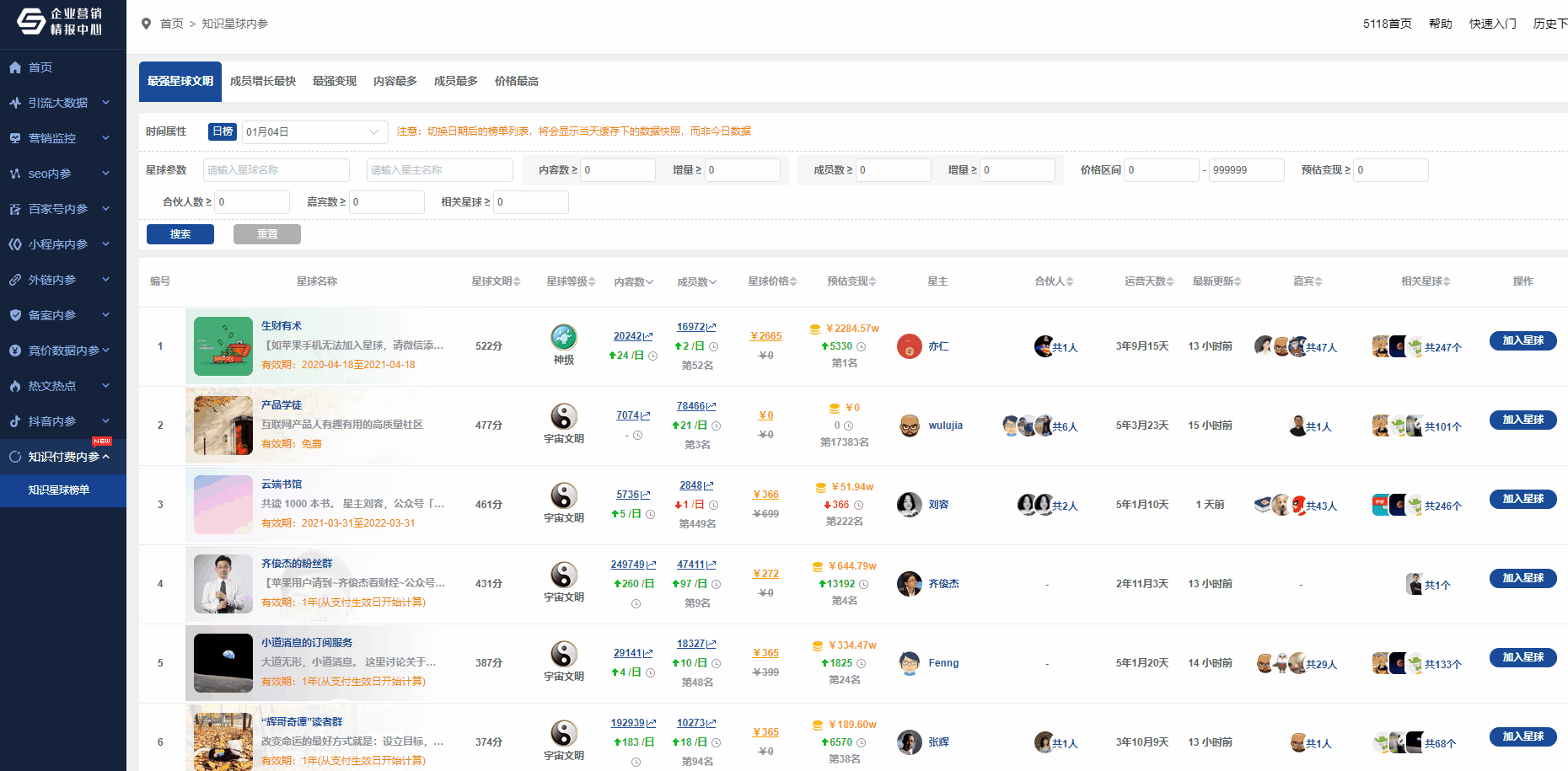Open owner 亦仁's avatar
Viewport: 1568px width, 771px height.
(910, 346)
